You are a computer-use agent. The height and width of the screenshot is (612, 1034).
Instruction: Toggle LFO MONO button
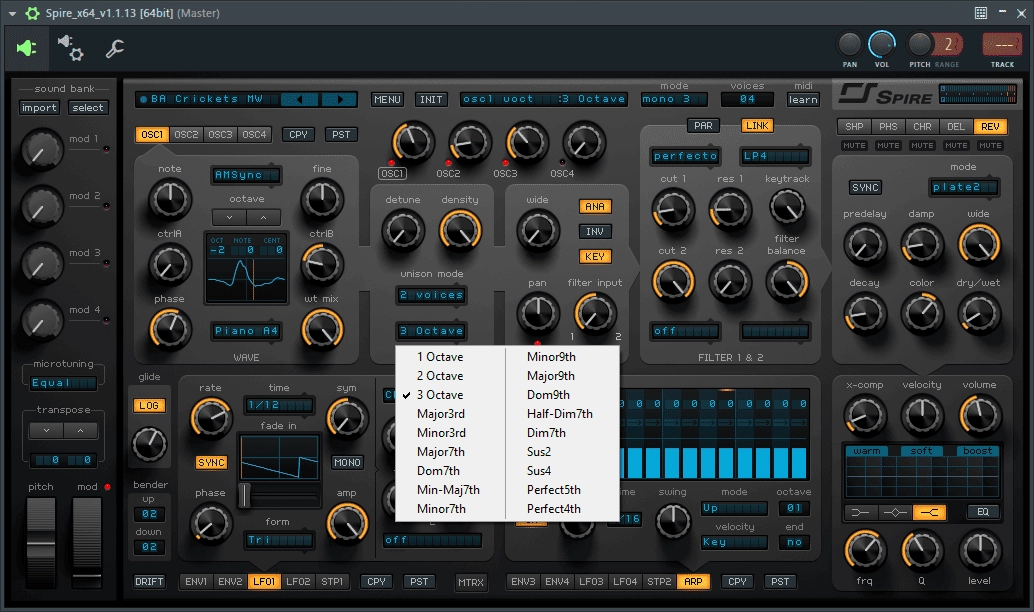[347, 463]
